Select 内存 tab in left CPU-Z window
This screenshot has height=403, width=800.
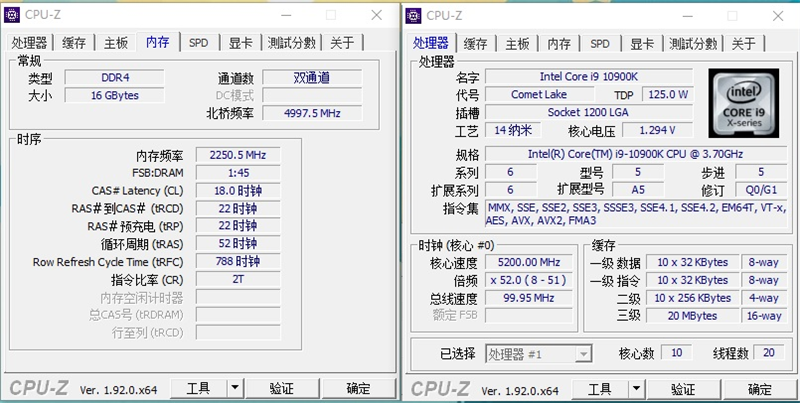pyautogui.click(x=158, y=42)
